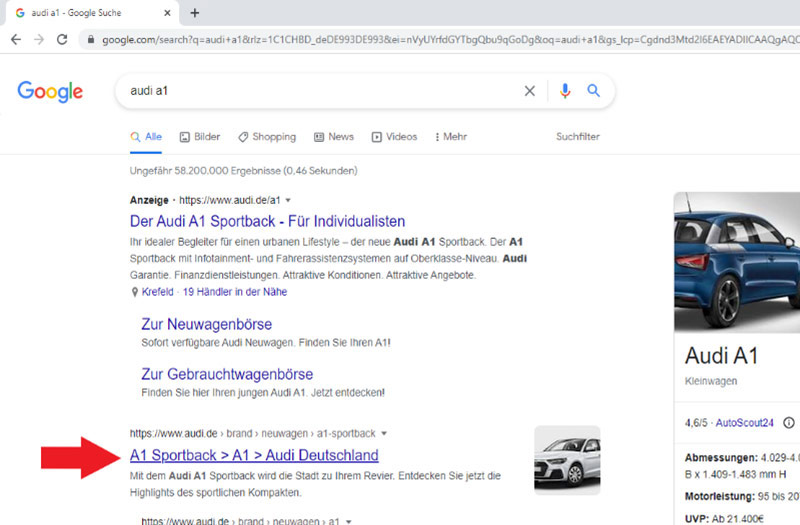Go to the 'News' tab
Image resolution: width=800 pixels, height=525 pixels.
(x=334, y=137)
